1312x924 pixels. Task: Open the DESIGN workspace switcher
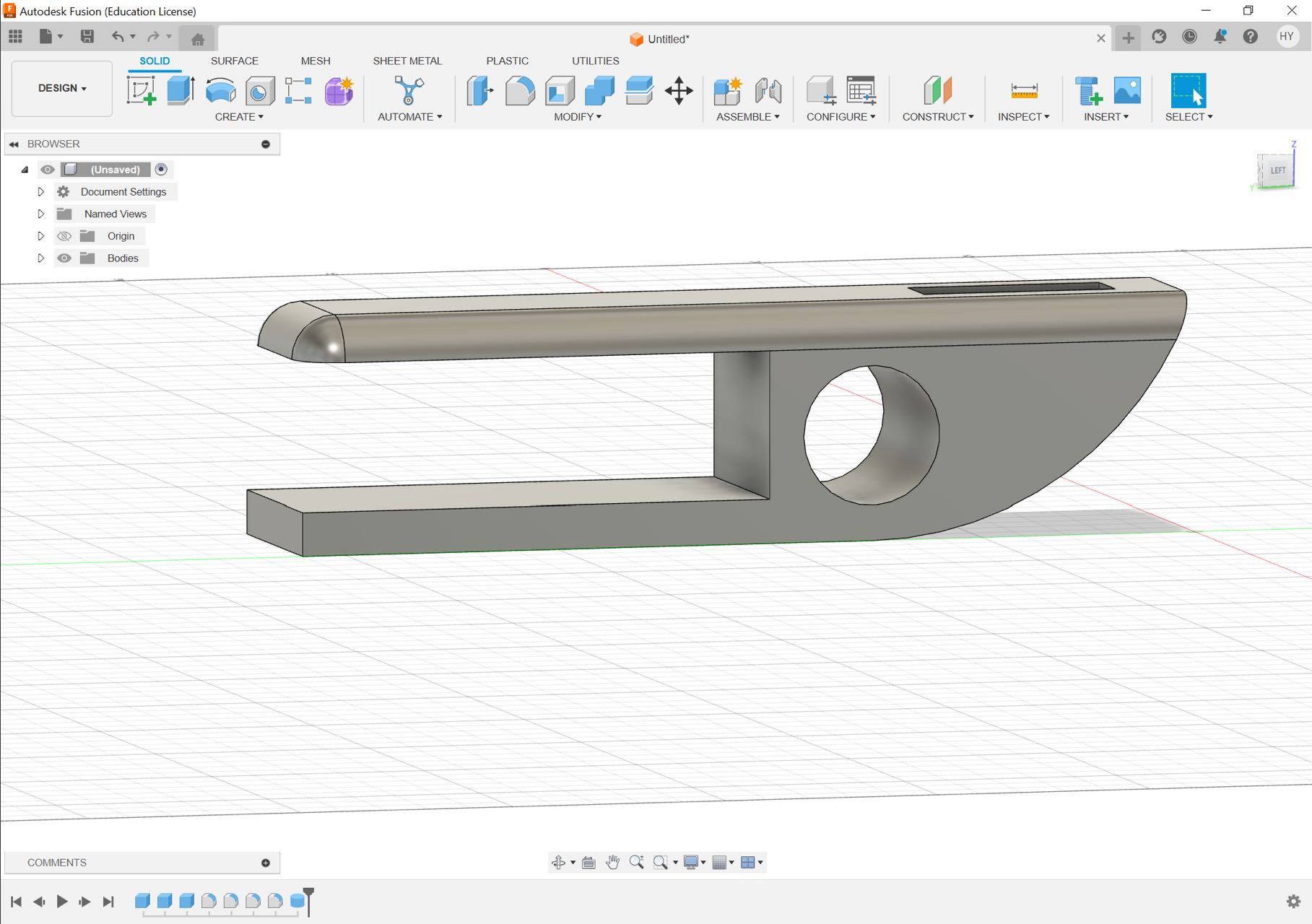point(61,88)
